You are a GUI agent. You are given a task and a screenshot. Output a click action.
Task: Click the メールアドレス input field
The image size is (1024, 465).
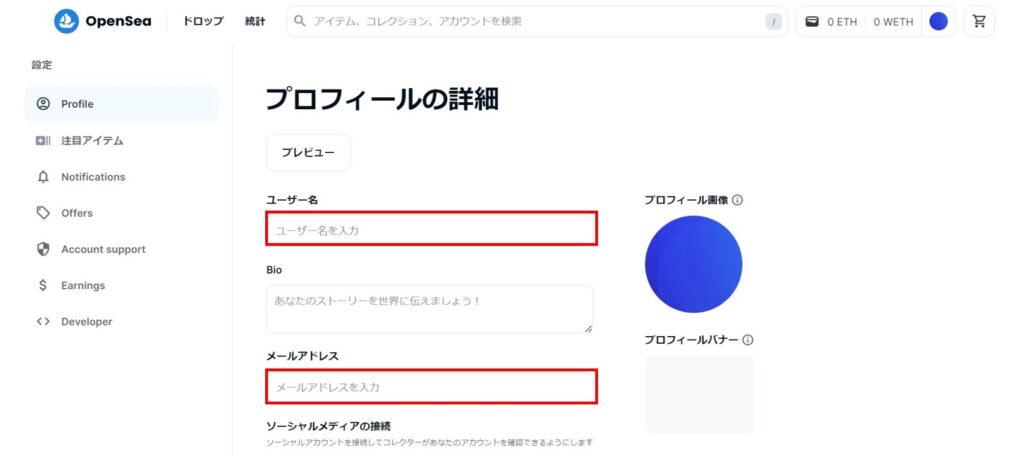431,386
